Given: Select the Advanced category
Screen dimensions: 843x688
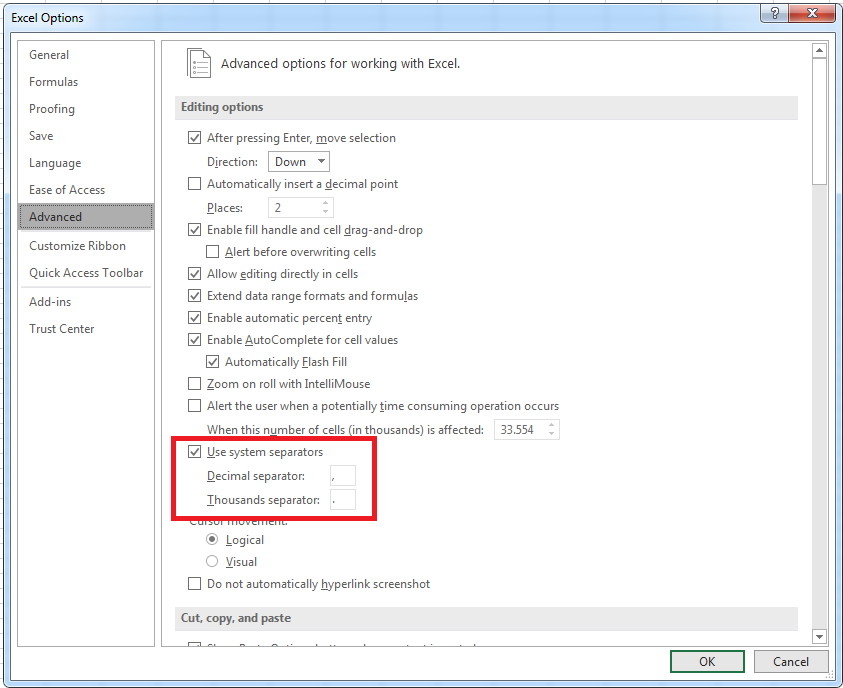Looking at the screenshot, I should coord(86,217).
